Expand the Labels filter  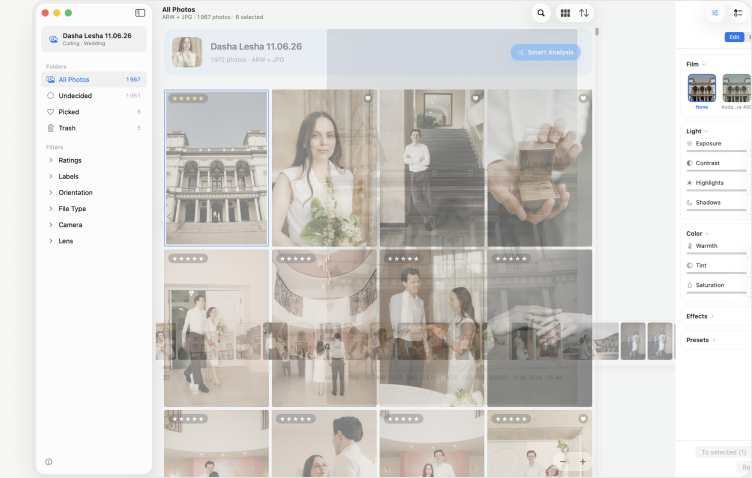click(x=50, y=176)
